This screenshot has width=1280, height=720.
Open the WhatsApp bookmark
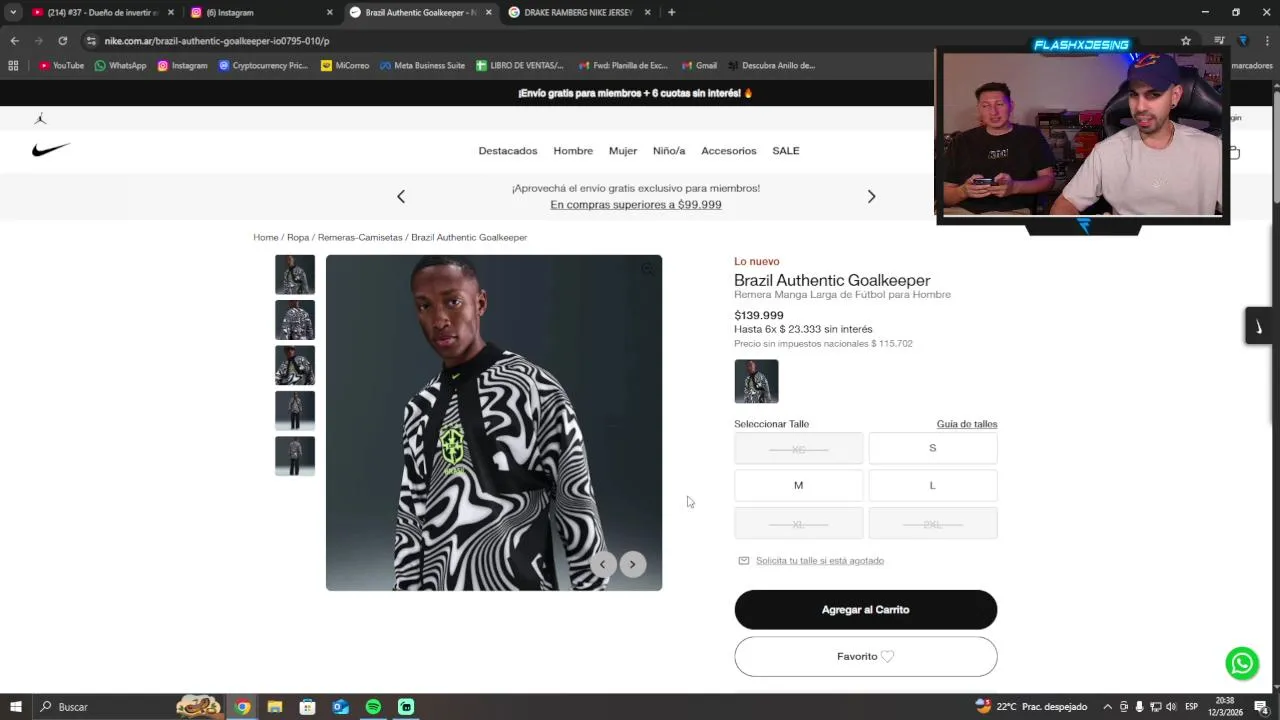[x=120, y=66]
